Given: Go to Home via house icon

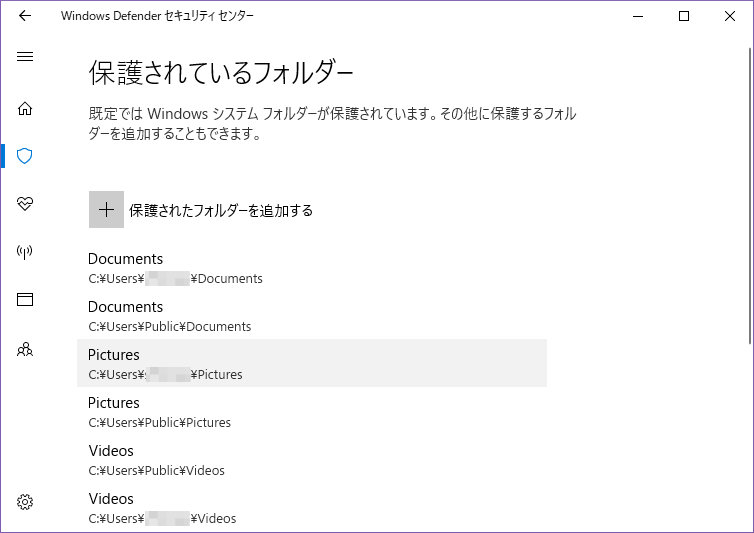Looking at the screenshot, I should pos(25,108).
